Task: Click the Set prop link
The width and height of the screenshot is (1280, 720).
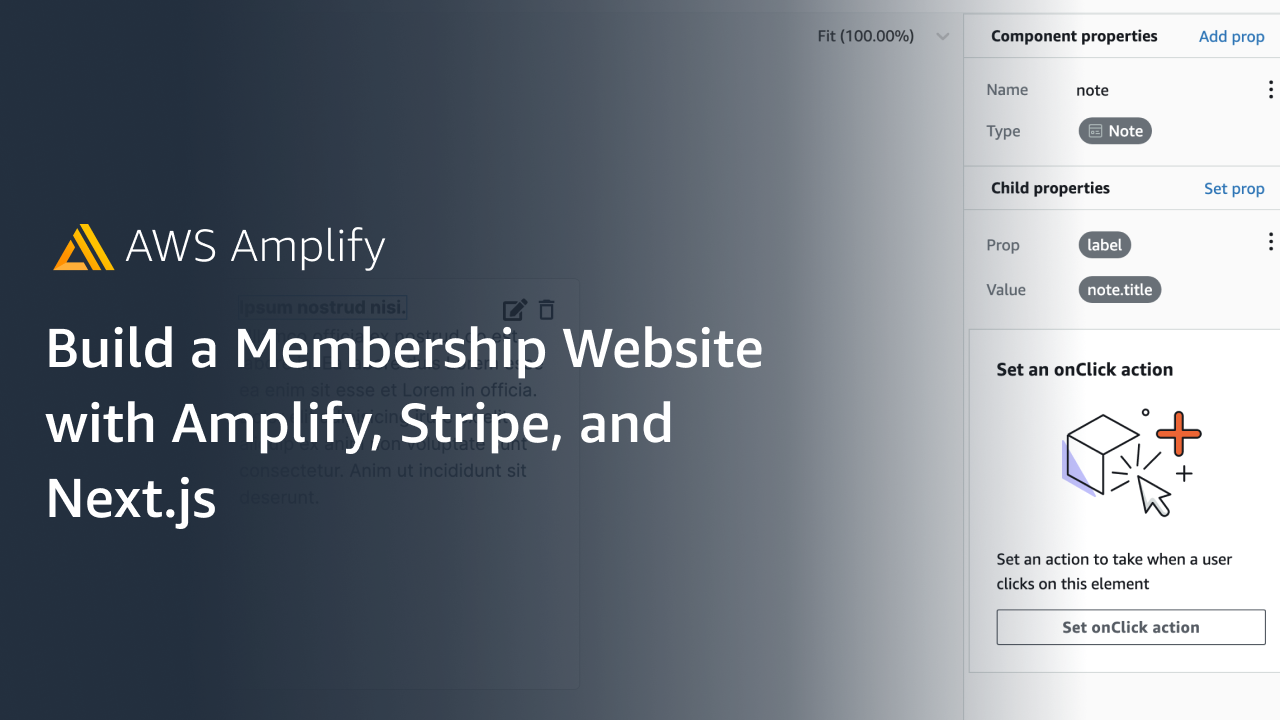Action: (x=1234, y=188)
